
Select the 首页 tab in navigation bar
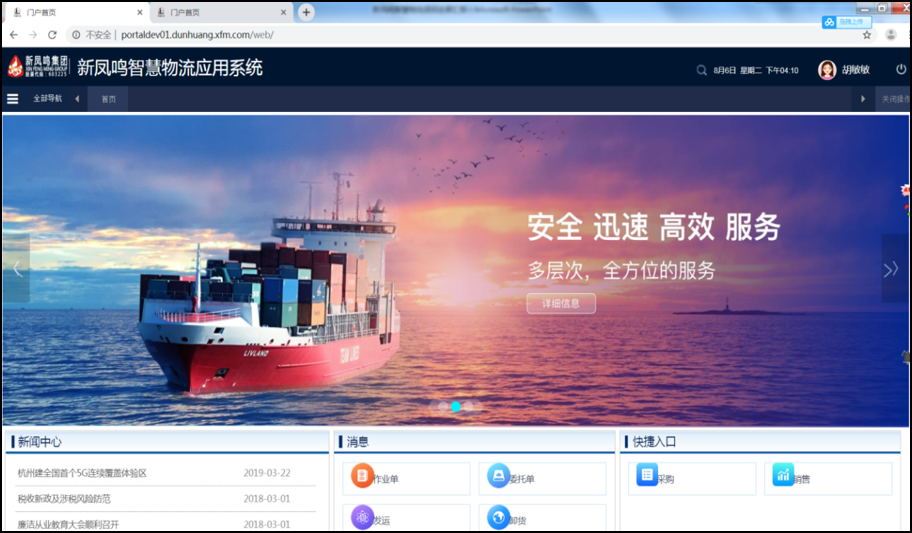108,99
